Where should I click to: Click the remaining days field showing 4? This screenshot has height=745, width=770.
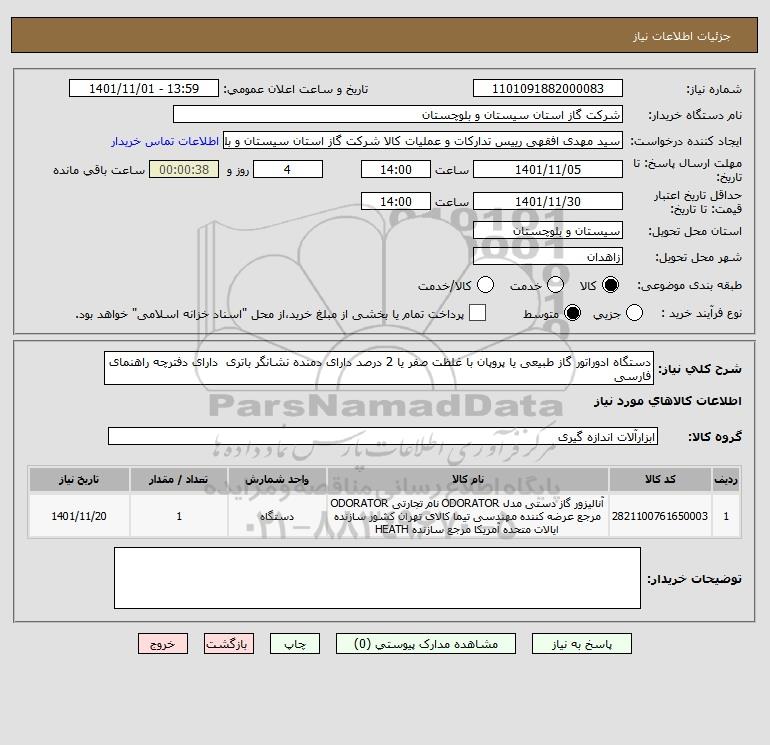(287, 169)
